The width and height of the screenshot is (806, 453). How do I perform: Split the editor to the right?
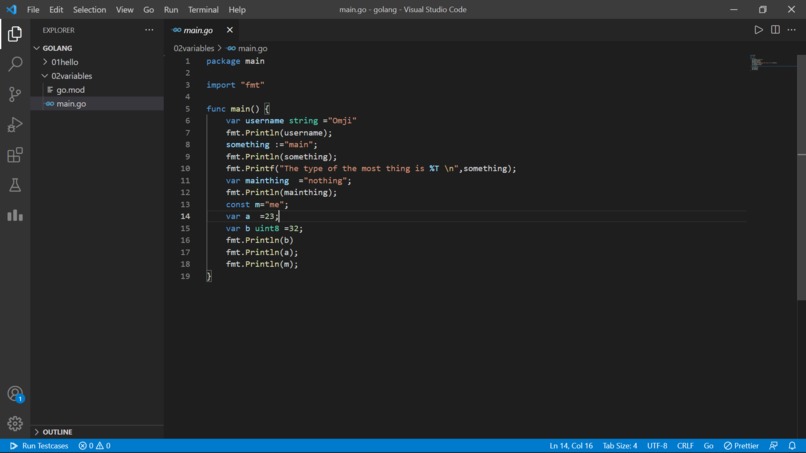click(775, 30)
